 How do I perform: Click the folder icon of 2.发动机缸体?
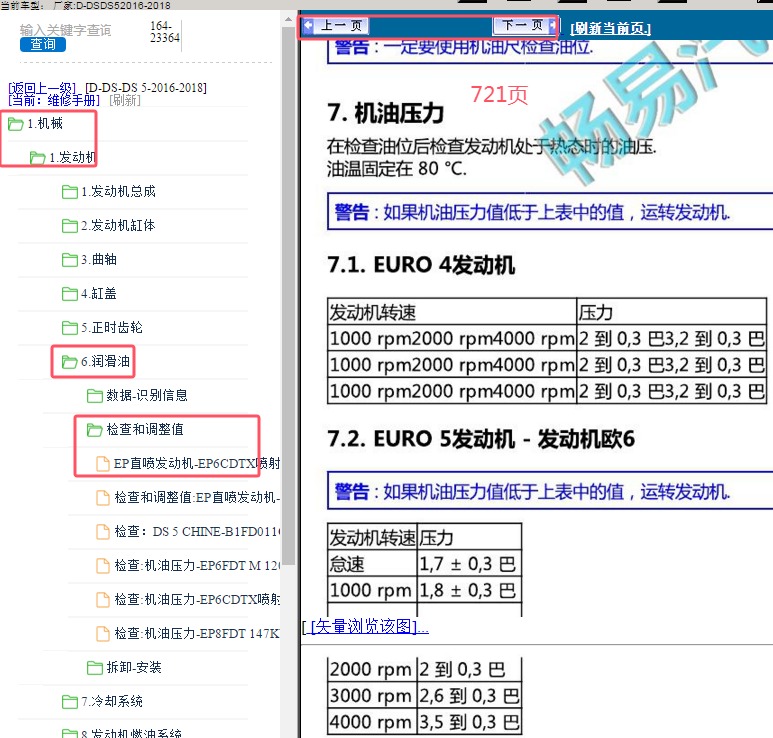click(x=70, y=226)
